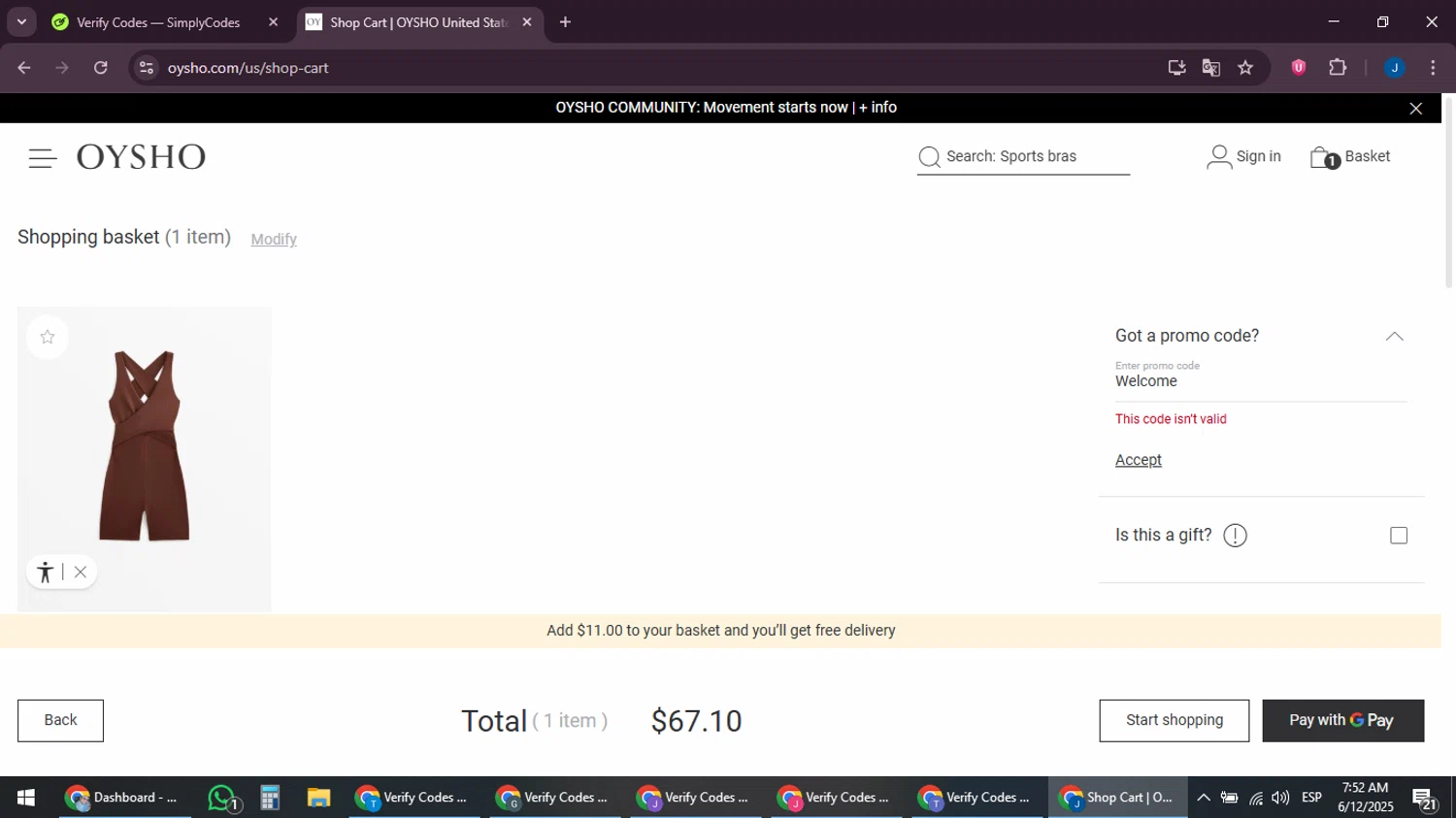Open Shop Cart Chrome window in taskbar
The width and height of the screenshot is (1456, 818).
(x=1118, y=798)
